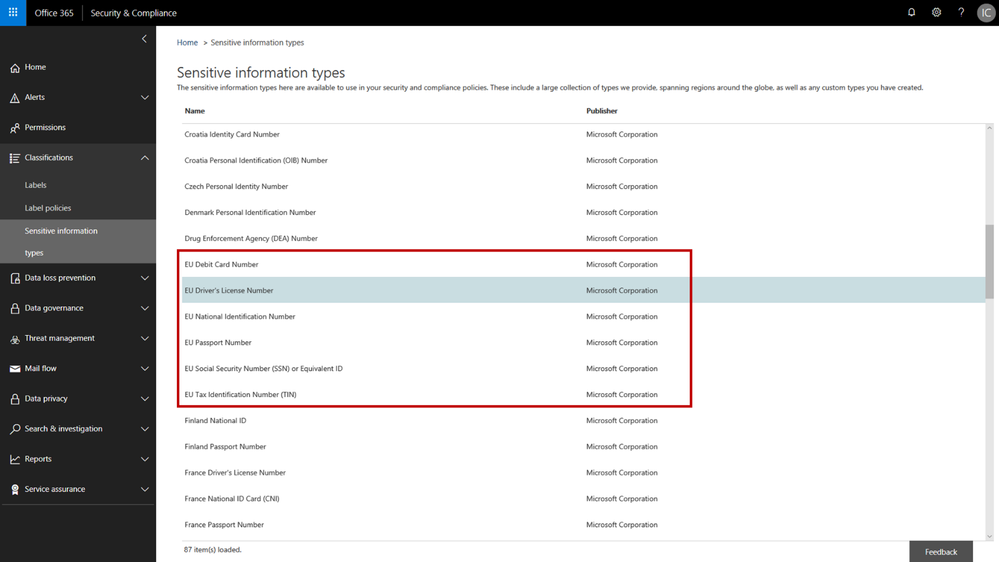This screenshot has width=999, height=562.
Task: Click the Feedback button
Action: click(x=941, y=552)
